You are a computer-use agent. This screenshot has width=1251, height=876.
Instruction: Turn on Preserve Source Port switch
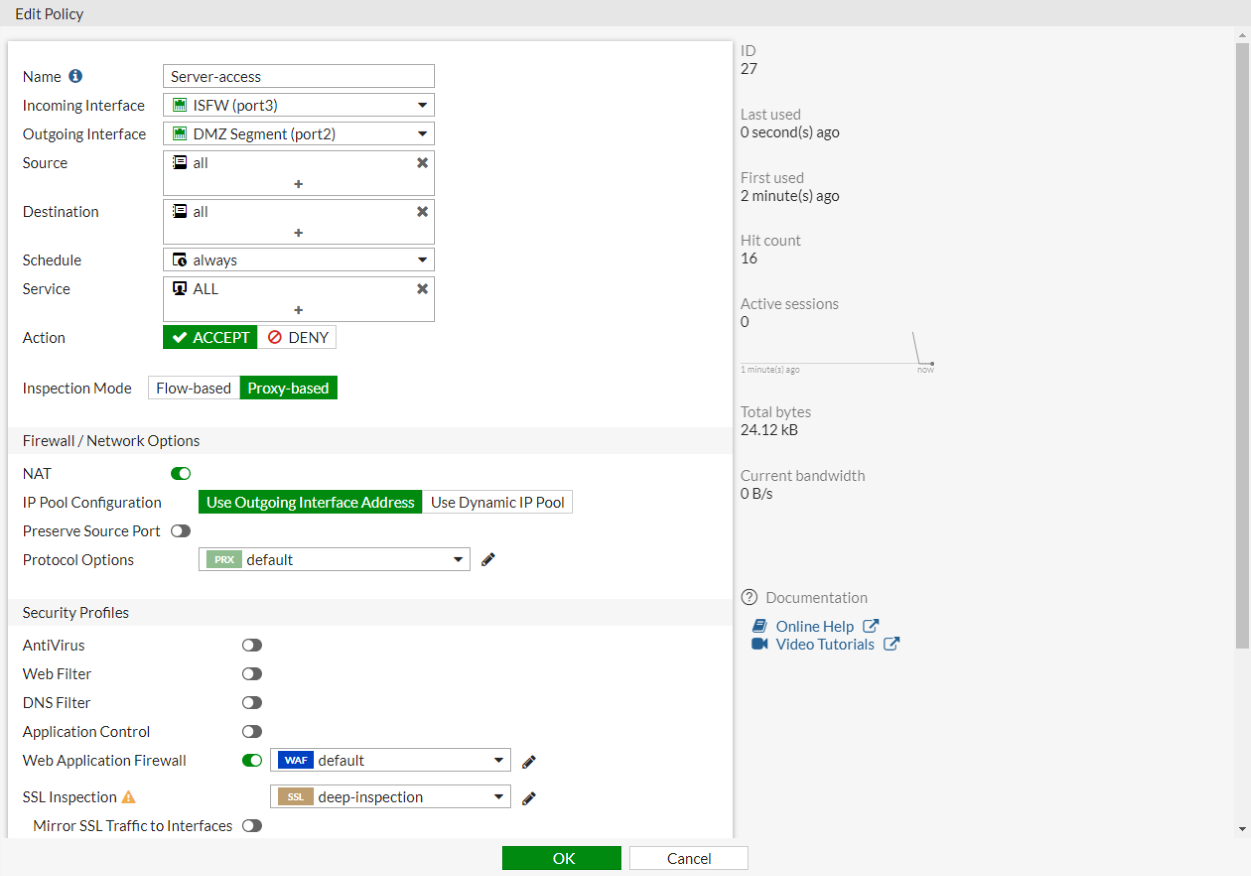[x=181, y=531]
